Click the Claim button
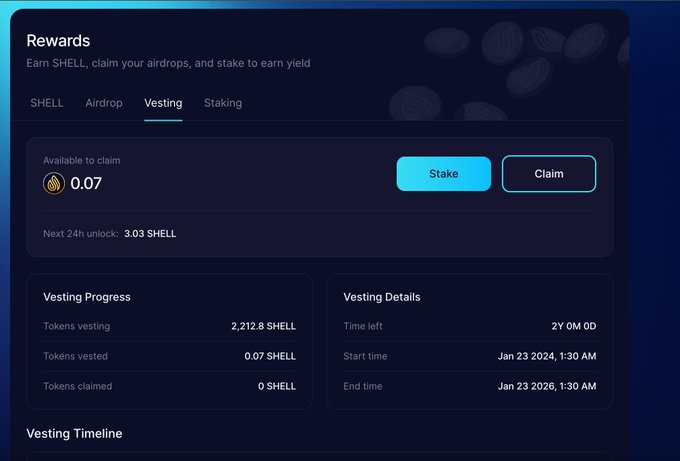The image size is (680, 461). tap(549, 173)
